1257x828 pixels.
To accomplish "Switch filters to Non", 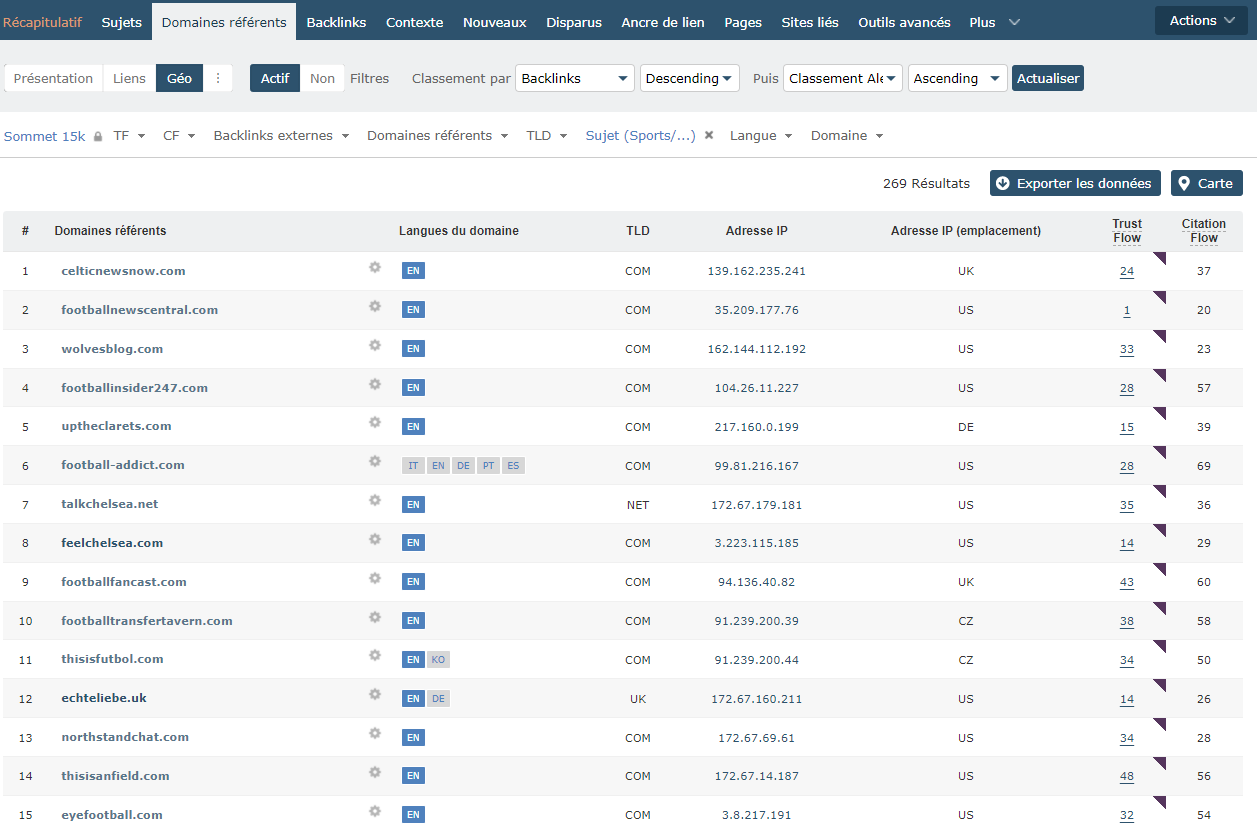I will (x=322, y=78).
